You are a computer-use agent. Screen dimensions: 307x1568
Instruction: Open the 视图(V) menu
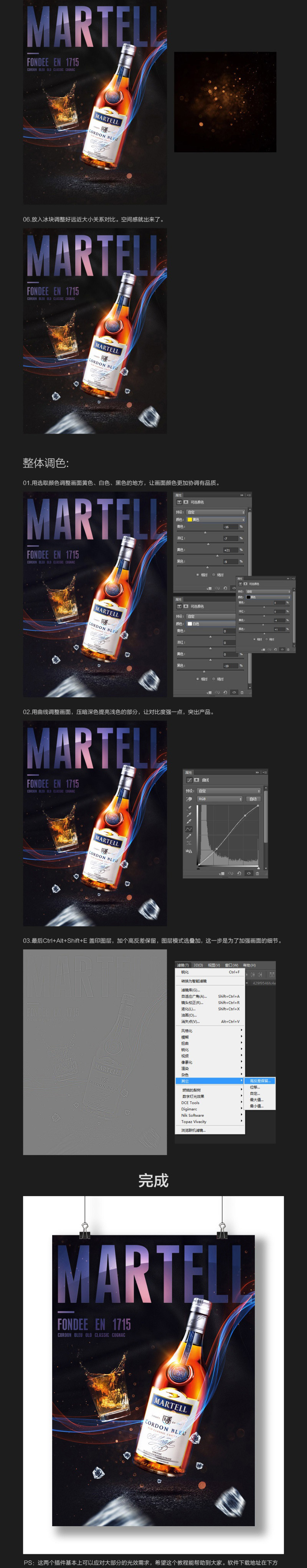(214, 965)
